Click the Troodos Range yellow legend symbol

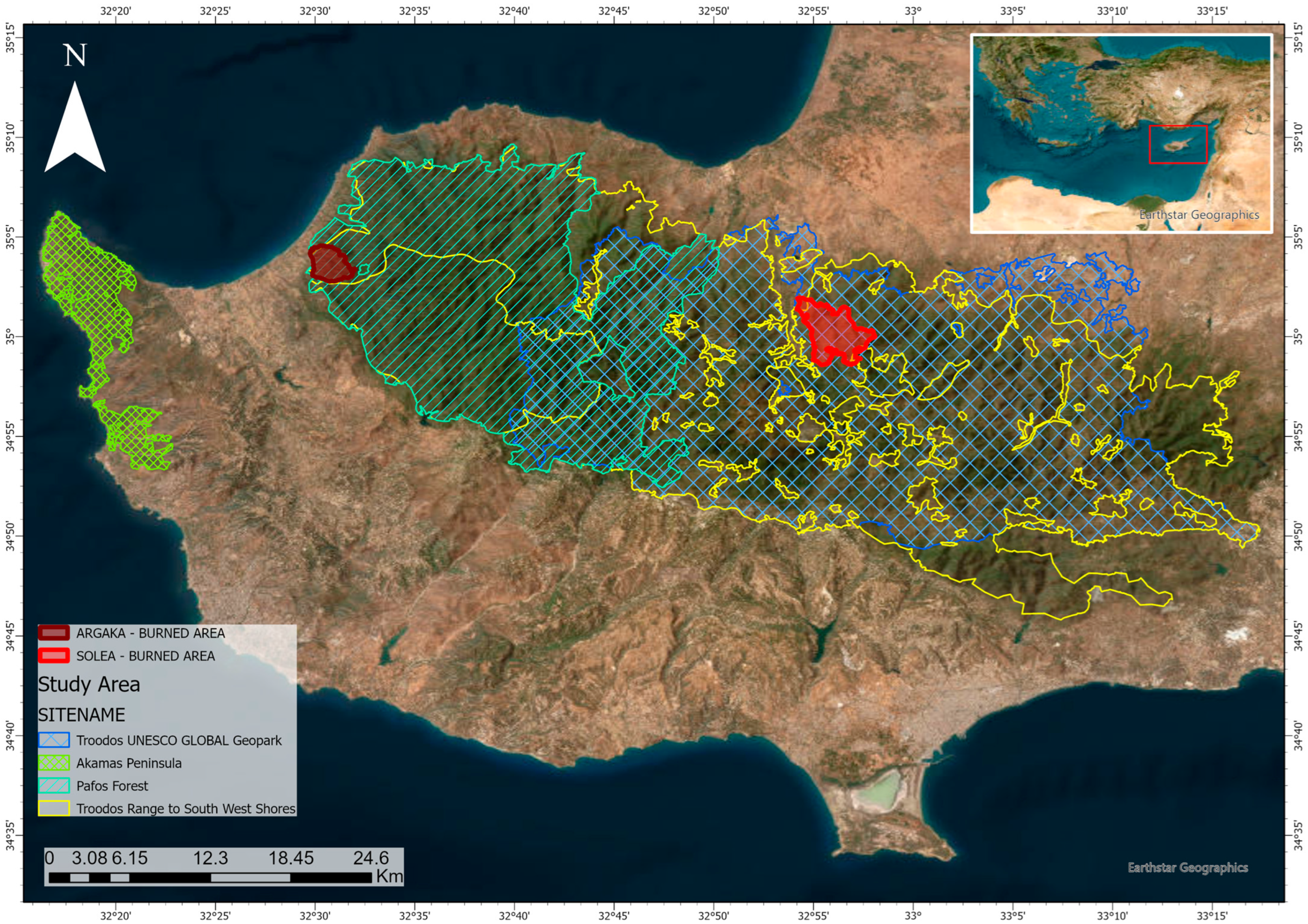(x=54, y=808)
